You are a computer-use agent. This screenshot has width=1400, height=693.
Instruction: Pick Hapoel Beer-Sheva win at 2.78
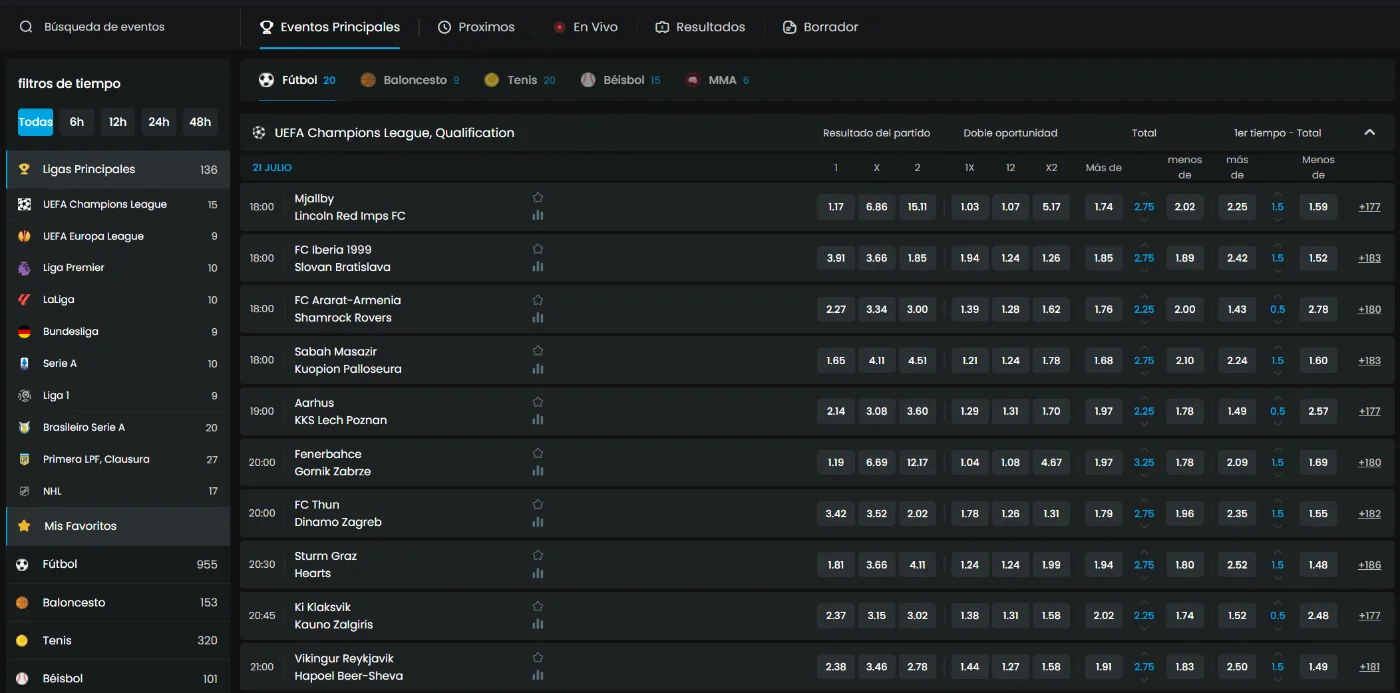(917, 667)
